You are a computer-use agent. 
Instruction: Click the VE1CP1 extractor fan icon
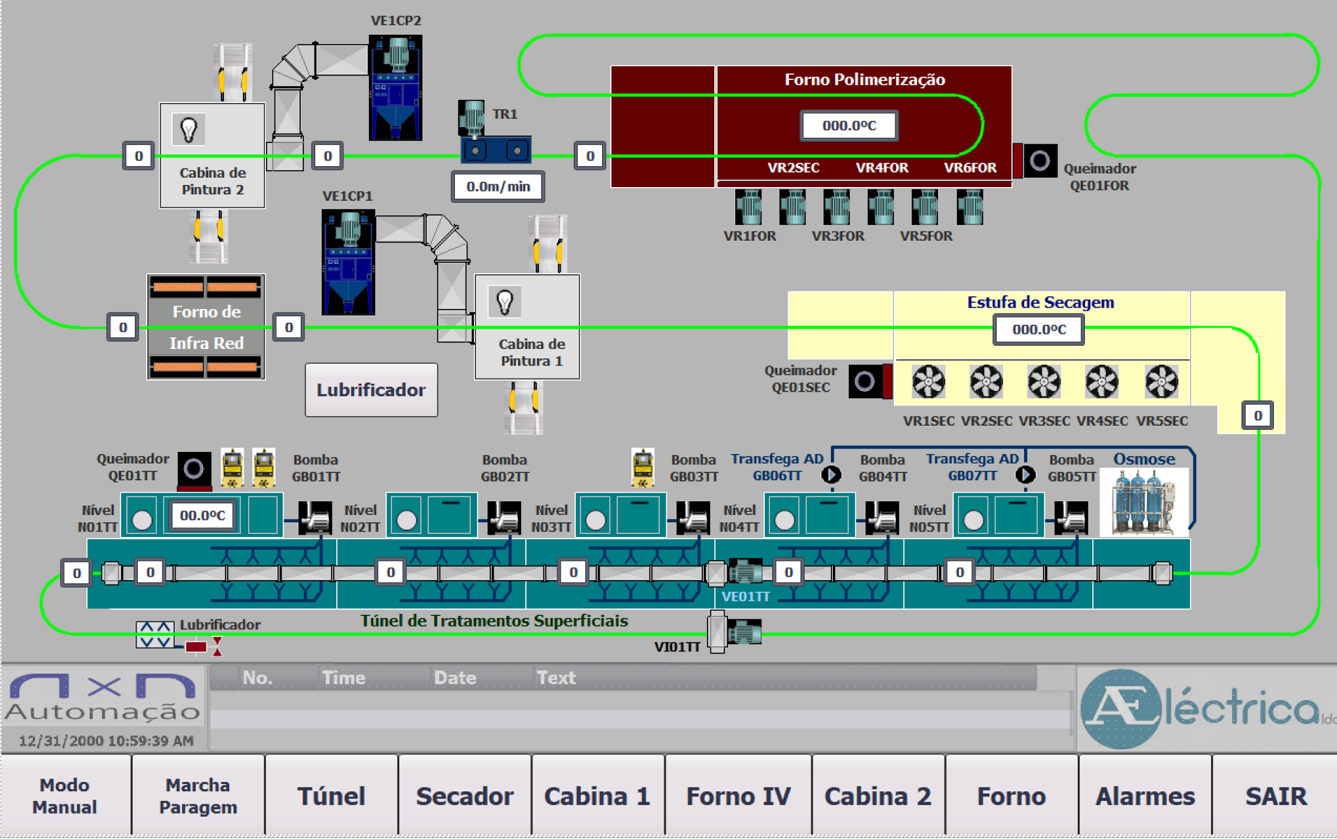click(x=348, y=262)
